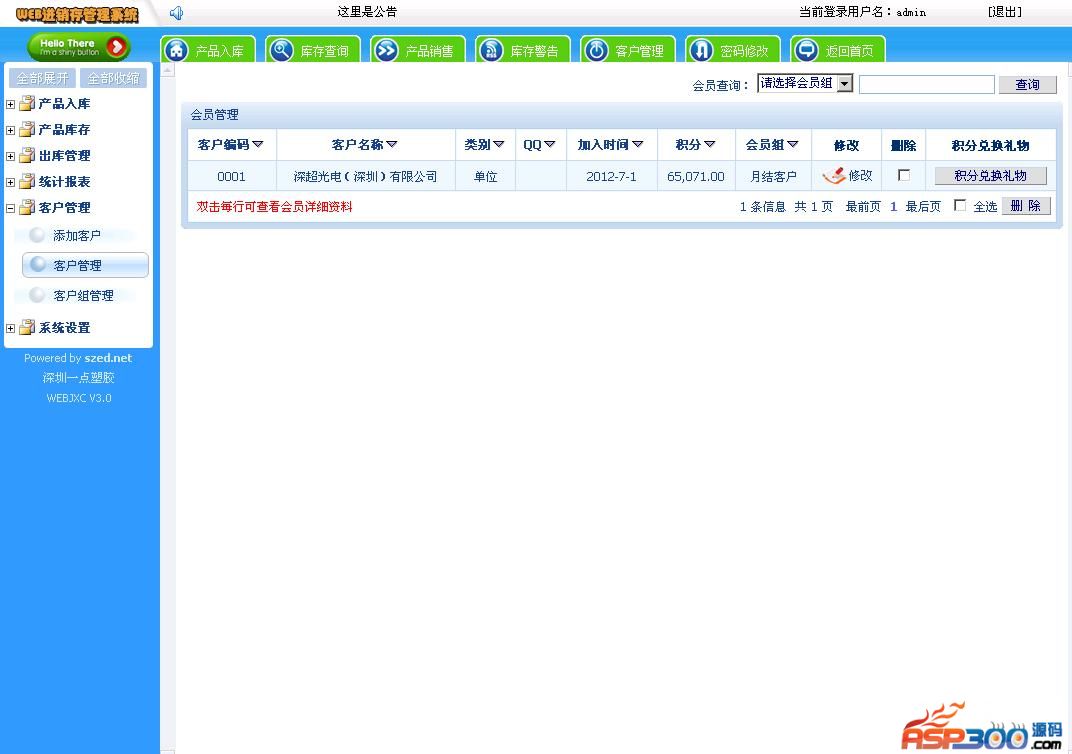The width and height of the screenshot is (1072, 754).
Task: Click the 65,071.00 points cell
Action: [x=695, y=176]
